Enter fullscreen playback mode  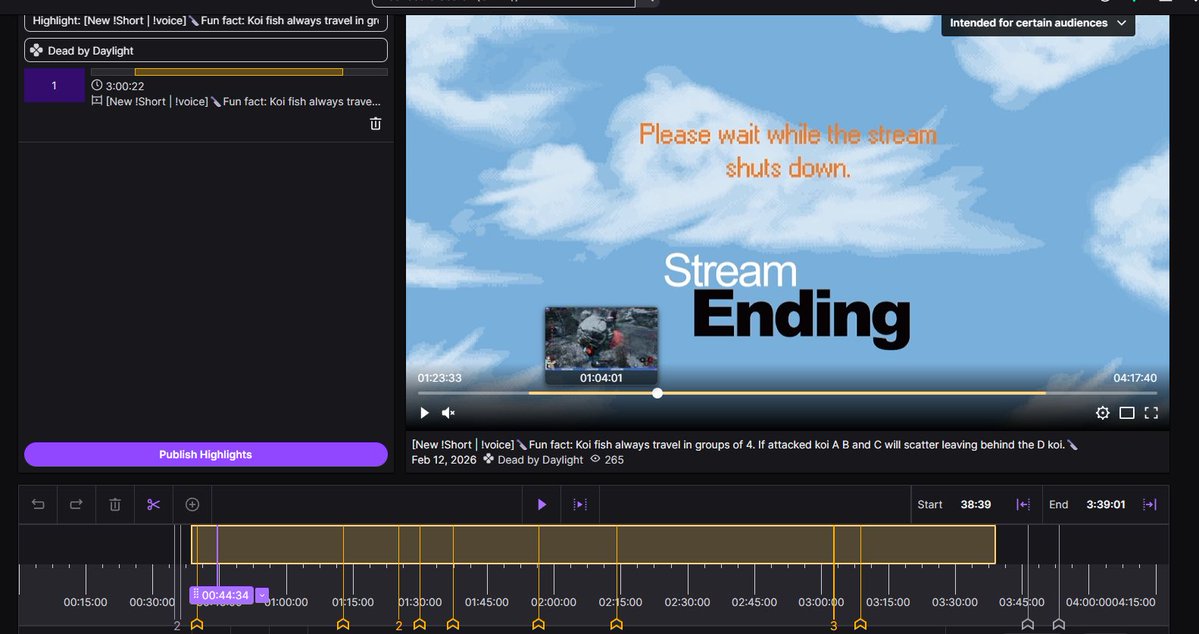point(1152,412)
